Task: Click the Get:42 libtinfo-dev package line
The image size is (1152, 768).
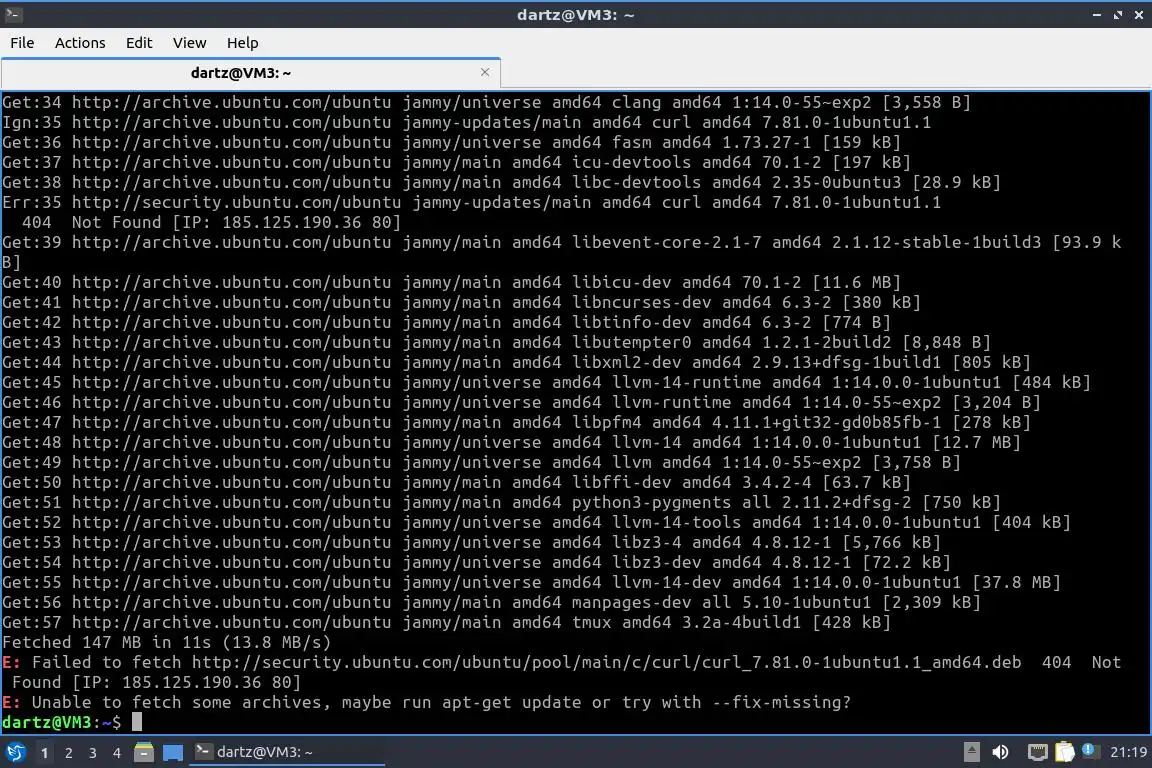Action: tap(447, 322)
